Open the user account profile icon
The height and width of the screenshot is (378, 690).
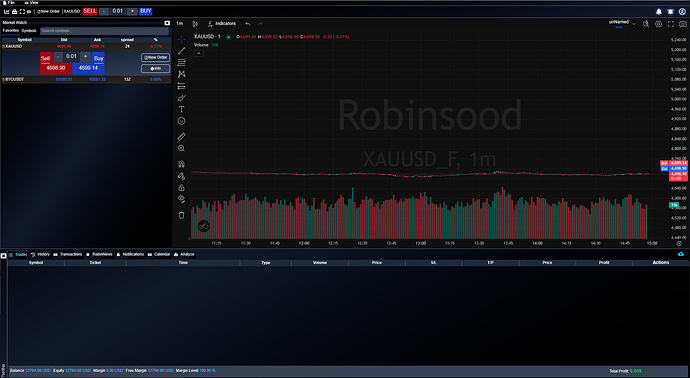[x=682, y=12]
